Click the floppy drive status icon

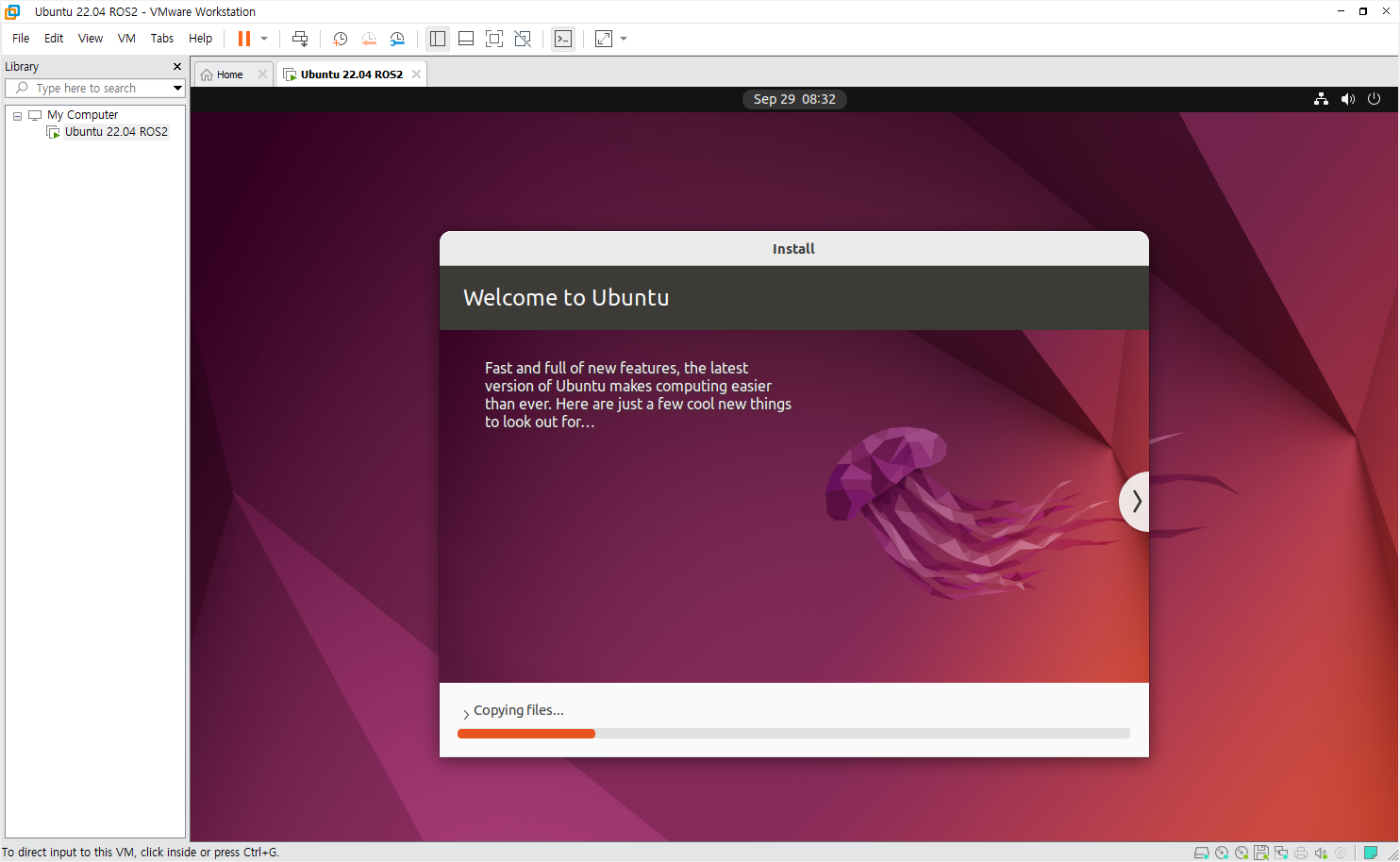click(1261, 853)
